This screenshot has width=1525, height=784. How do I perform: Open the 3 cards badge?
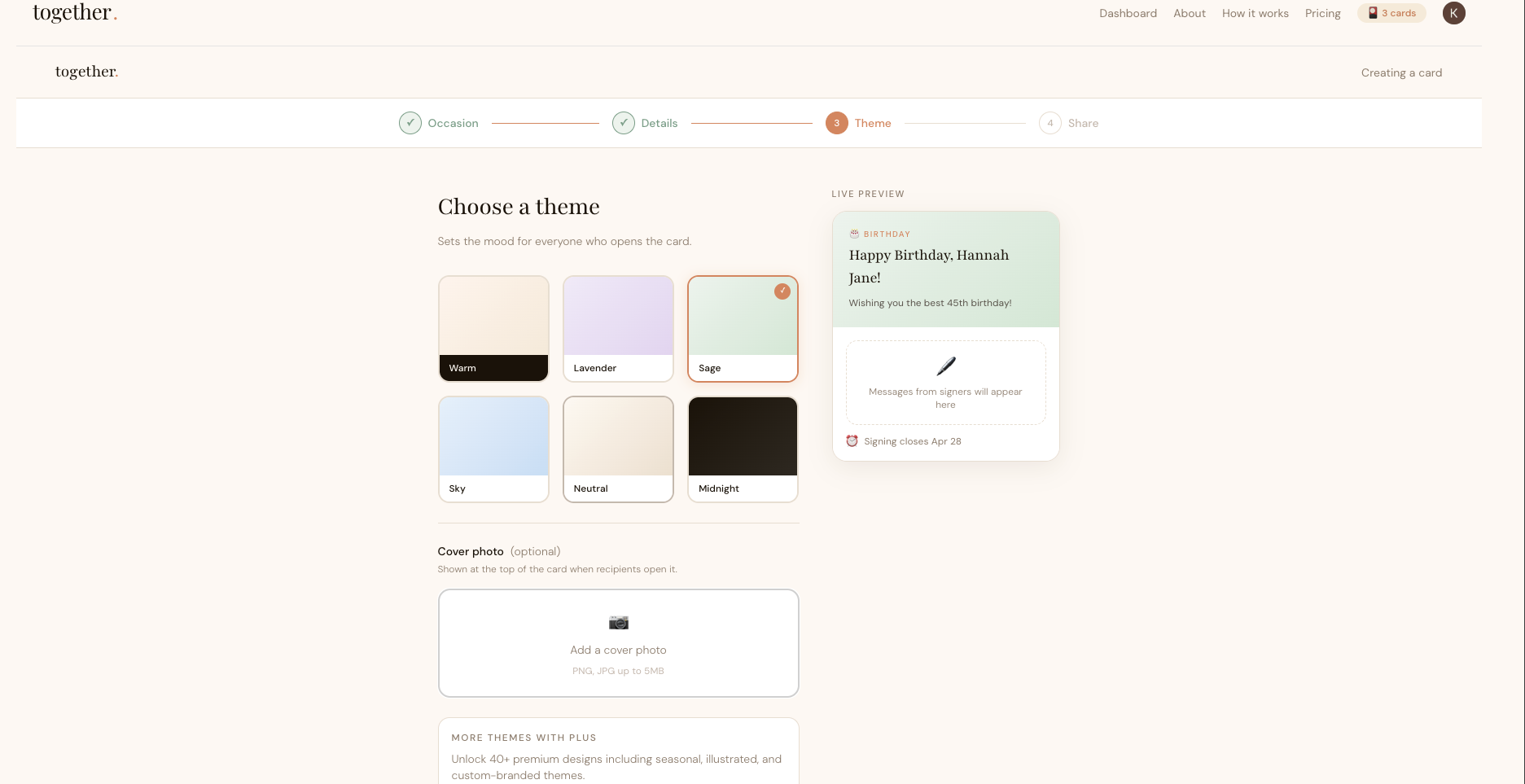[1391, 13]
